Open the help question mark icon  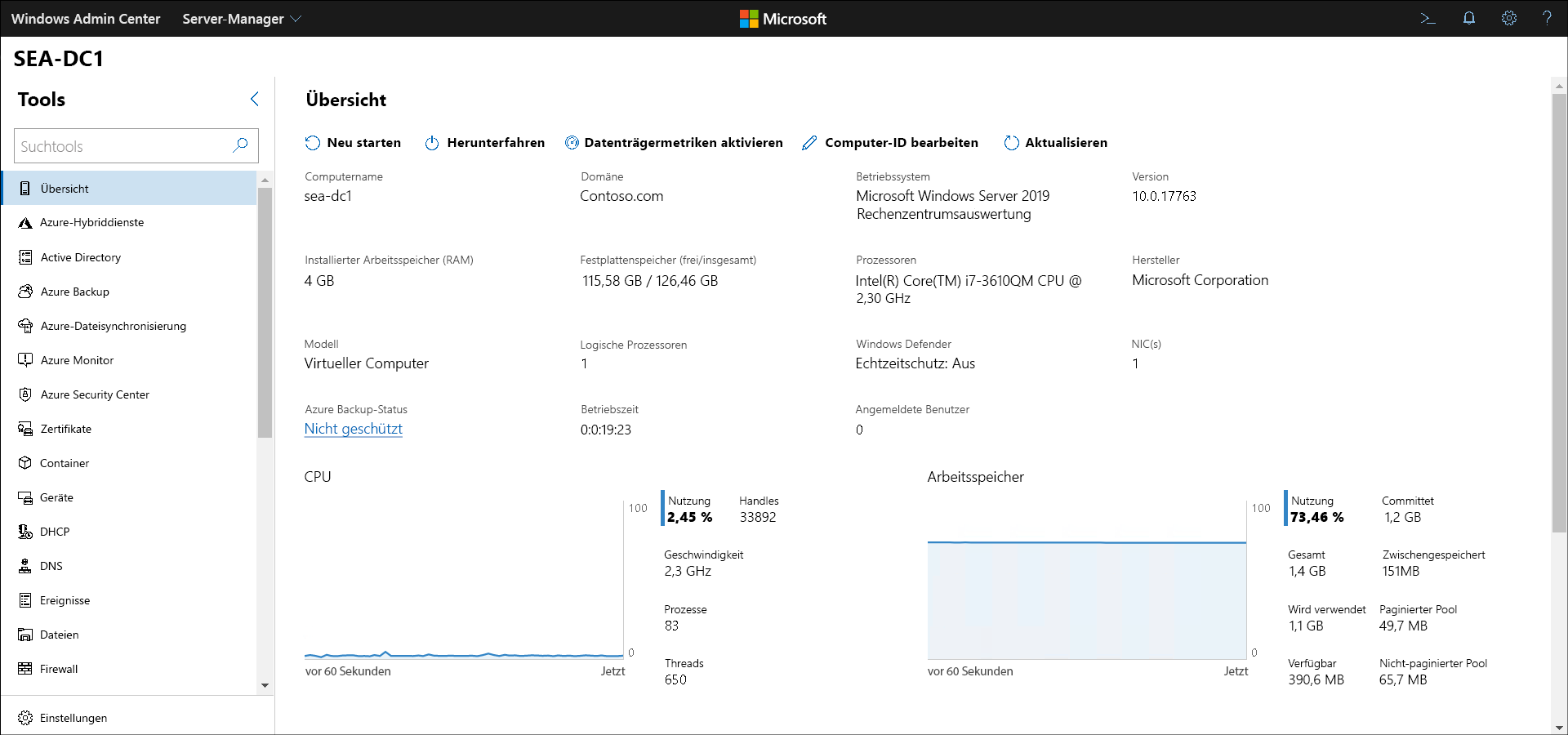coord(1547,18)
